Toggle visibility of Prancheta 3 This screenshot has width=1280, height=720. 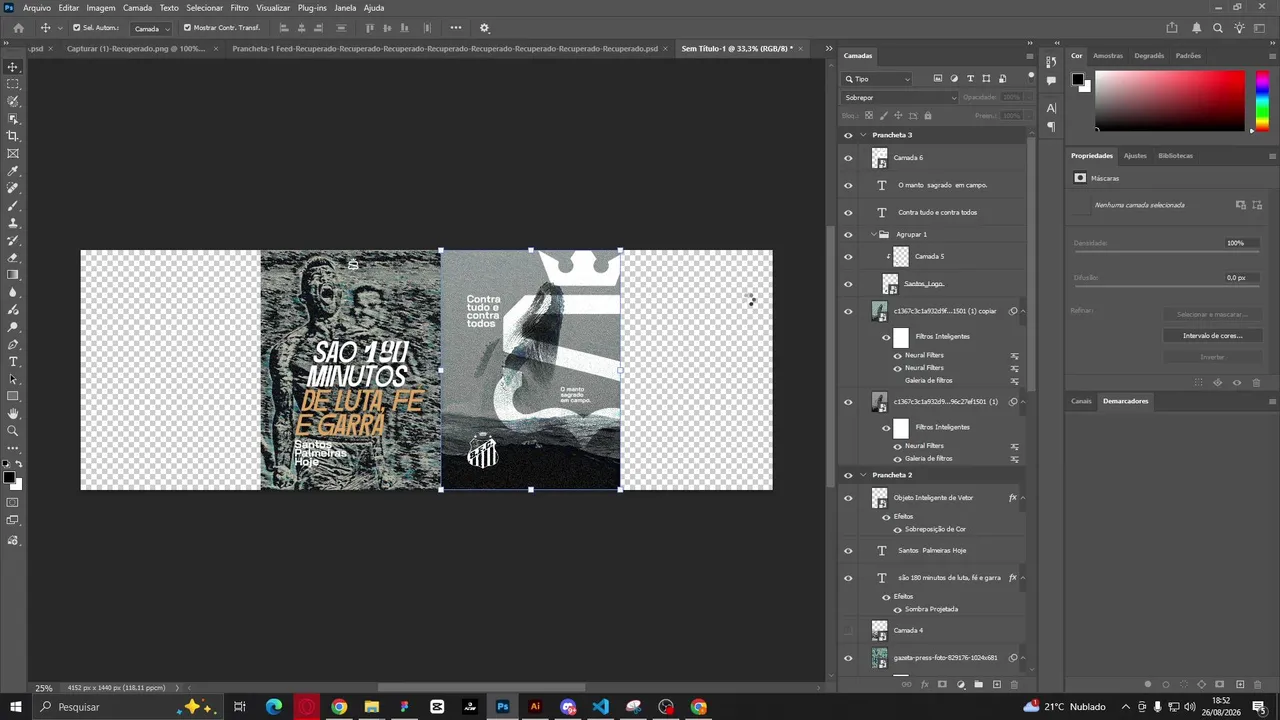click(x=848, y=135)
